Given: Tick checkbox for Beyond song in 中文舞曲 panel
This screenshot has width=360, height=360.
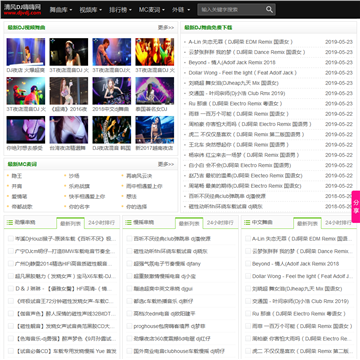Looking at the screenshot, I should point(248,264).
